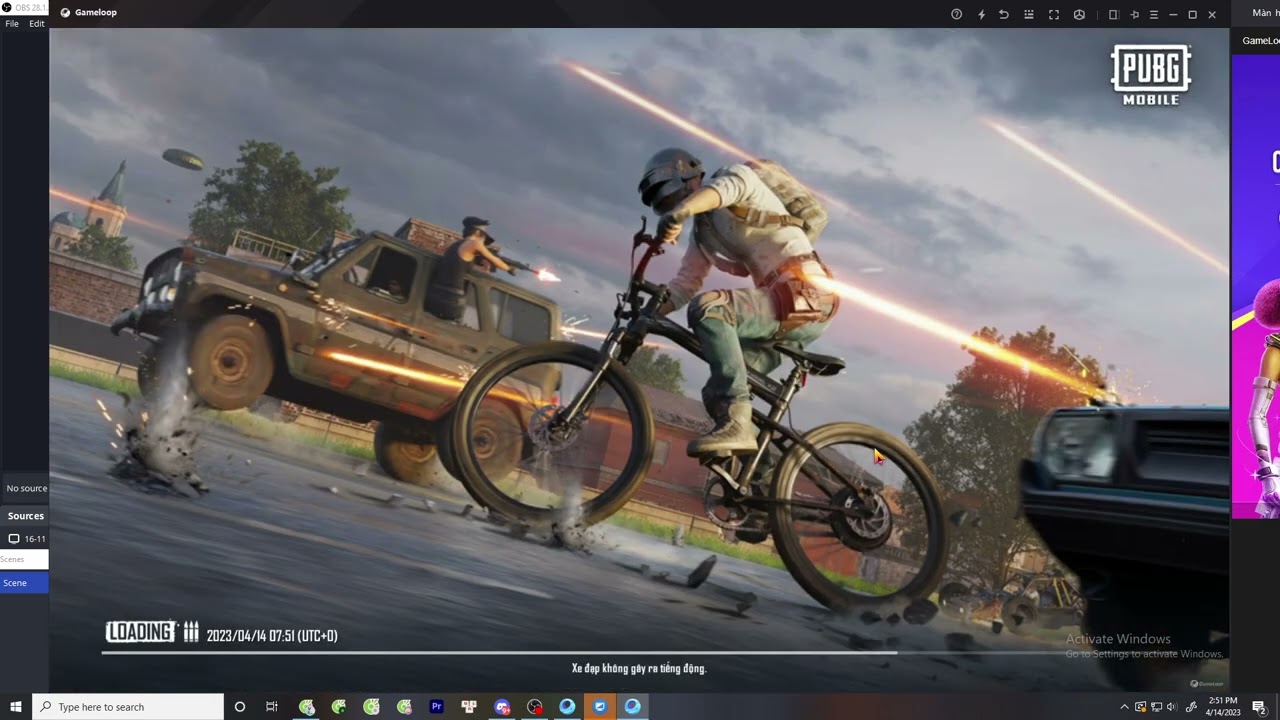Open the Gameloop hamburger menu
1280x720 pixels.
pos(1153,14)
